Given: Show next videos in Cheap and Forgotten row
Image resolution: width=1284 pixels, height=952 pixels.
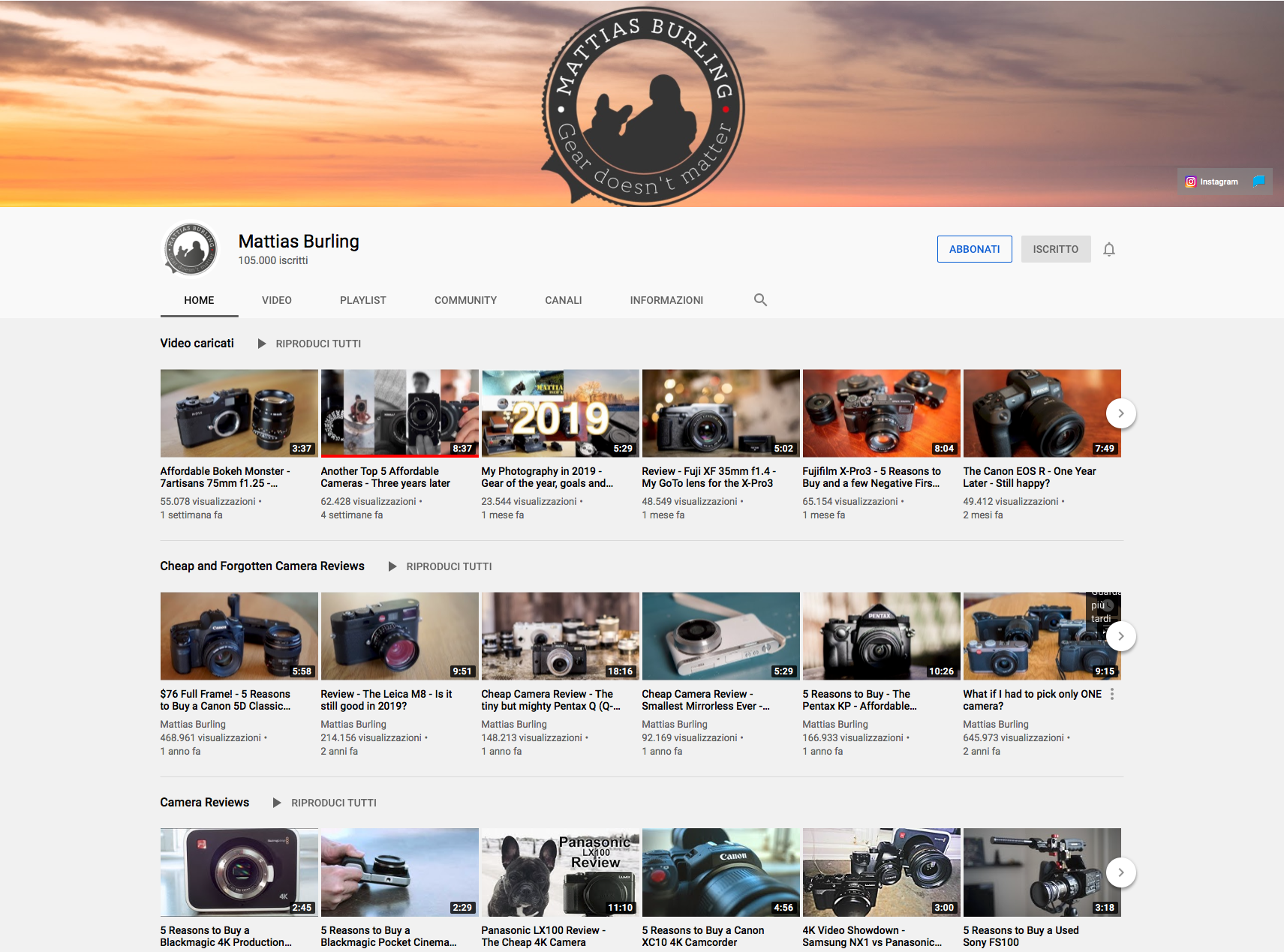Looking at the screenshot, I should (1120, 636).
